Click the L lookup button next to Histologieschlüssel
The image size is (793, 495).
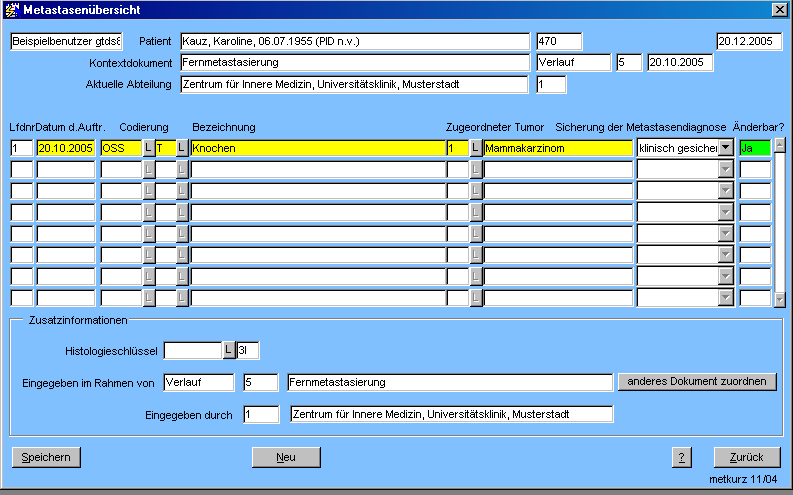[229, 350]
